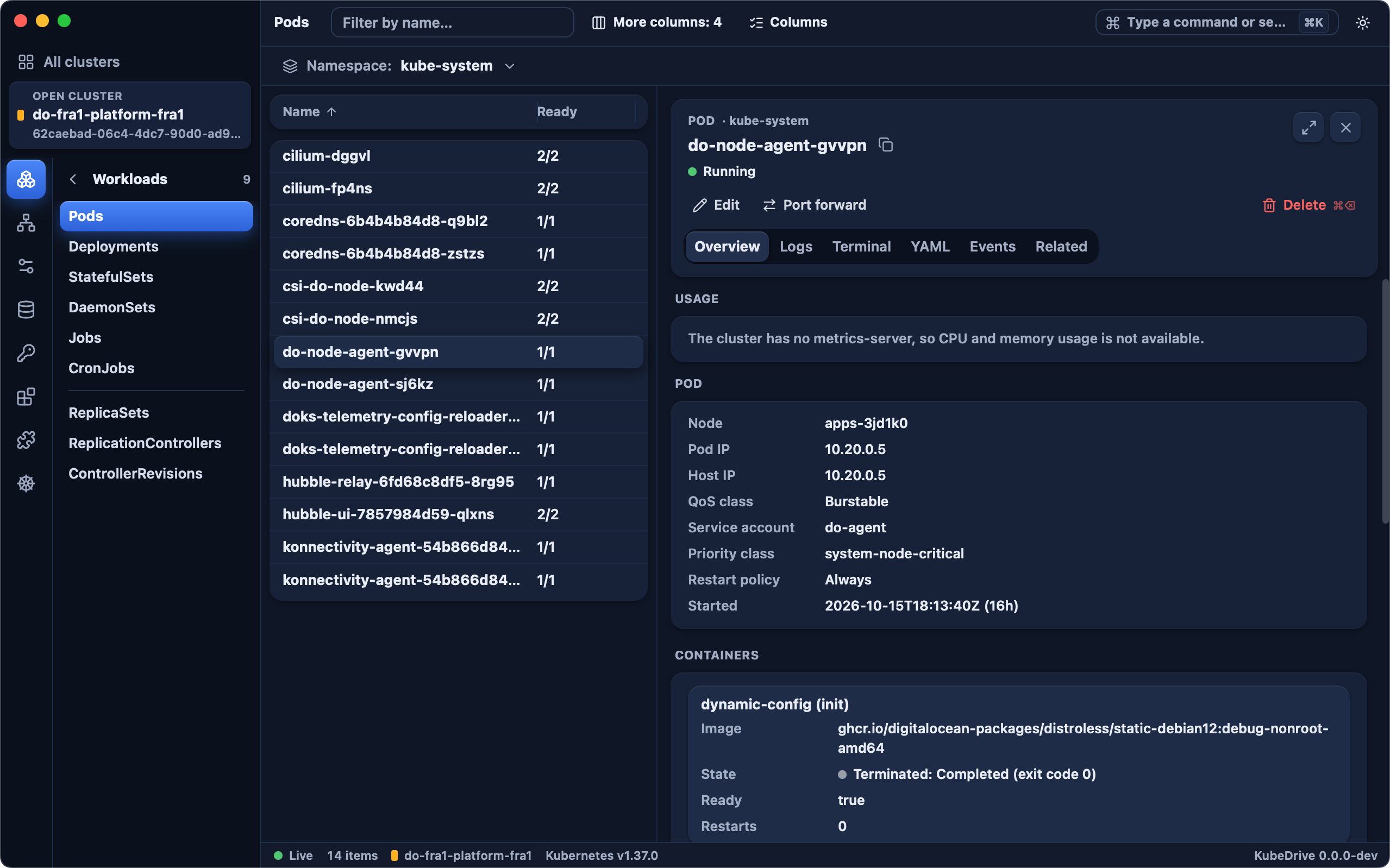Switch to the Logs tab
The width and height of the screenshot is (1390, 868).
point(796,246)
